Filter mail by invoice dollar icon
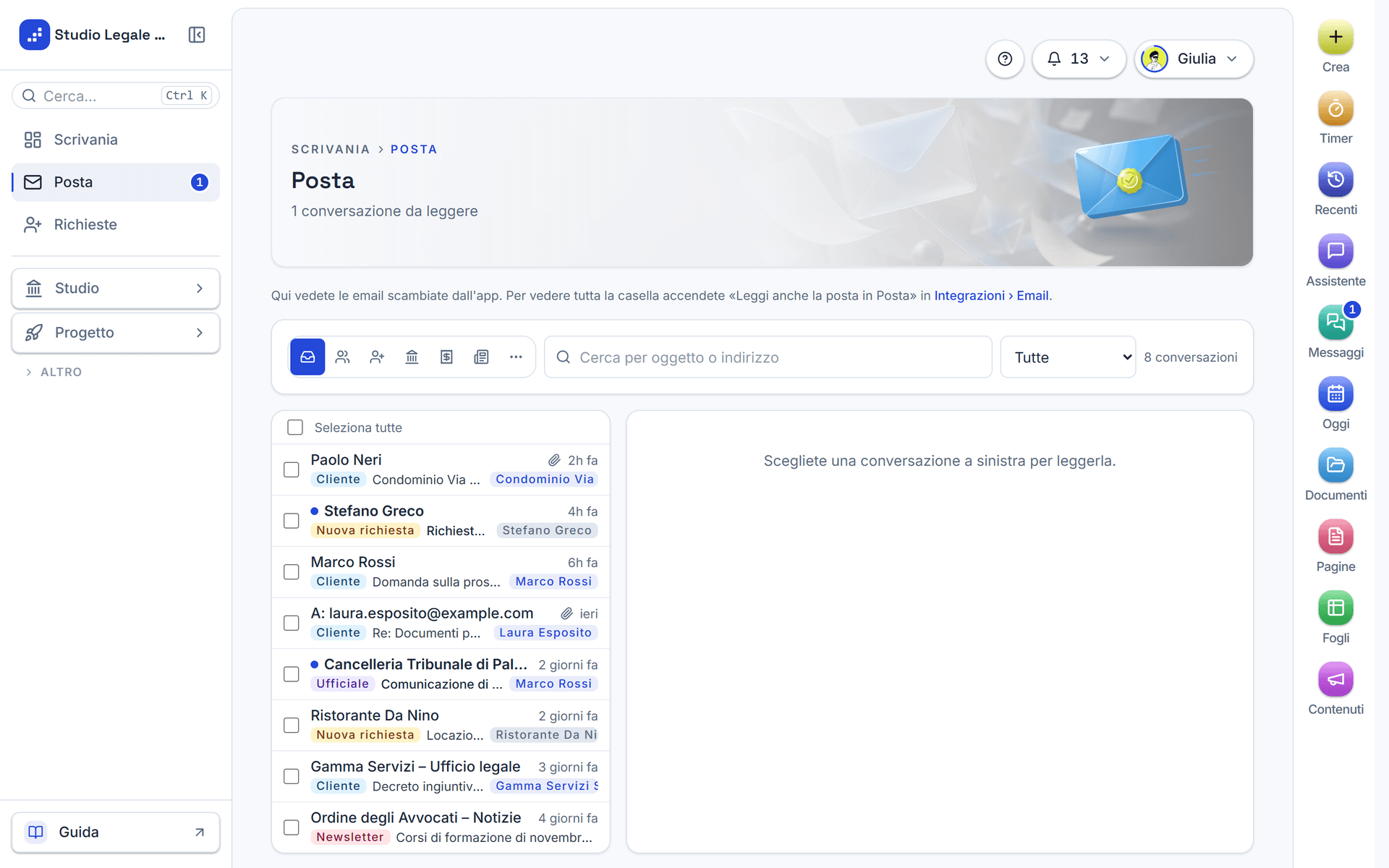The height and width of the screenshot is (868, 1389). [446, 357]
